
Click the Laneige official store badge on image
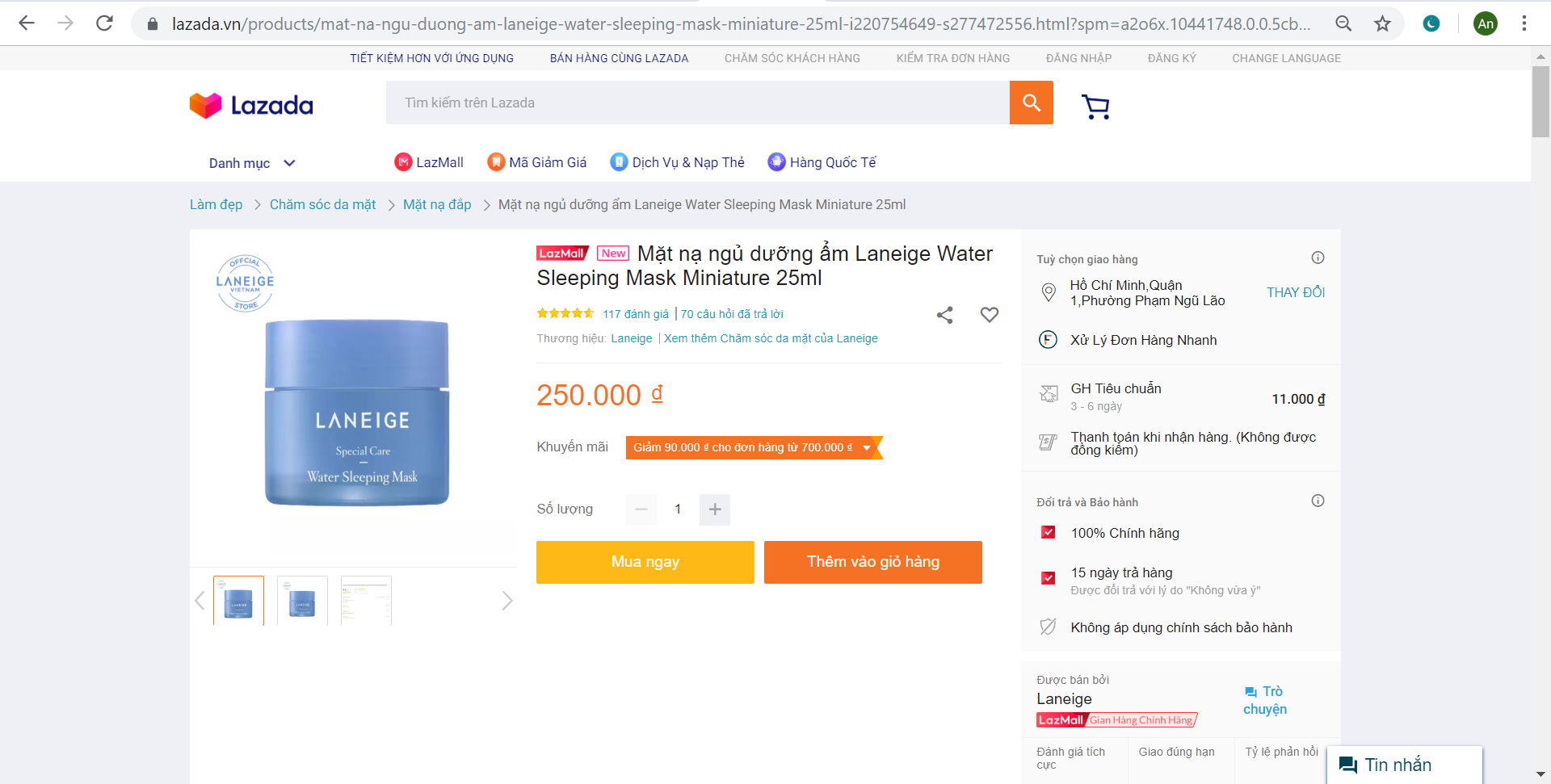click(245, 283)
